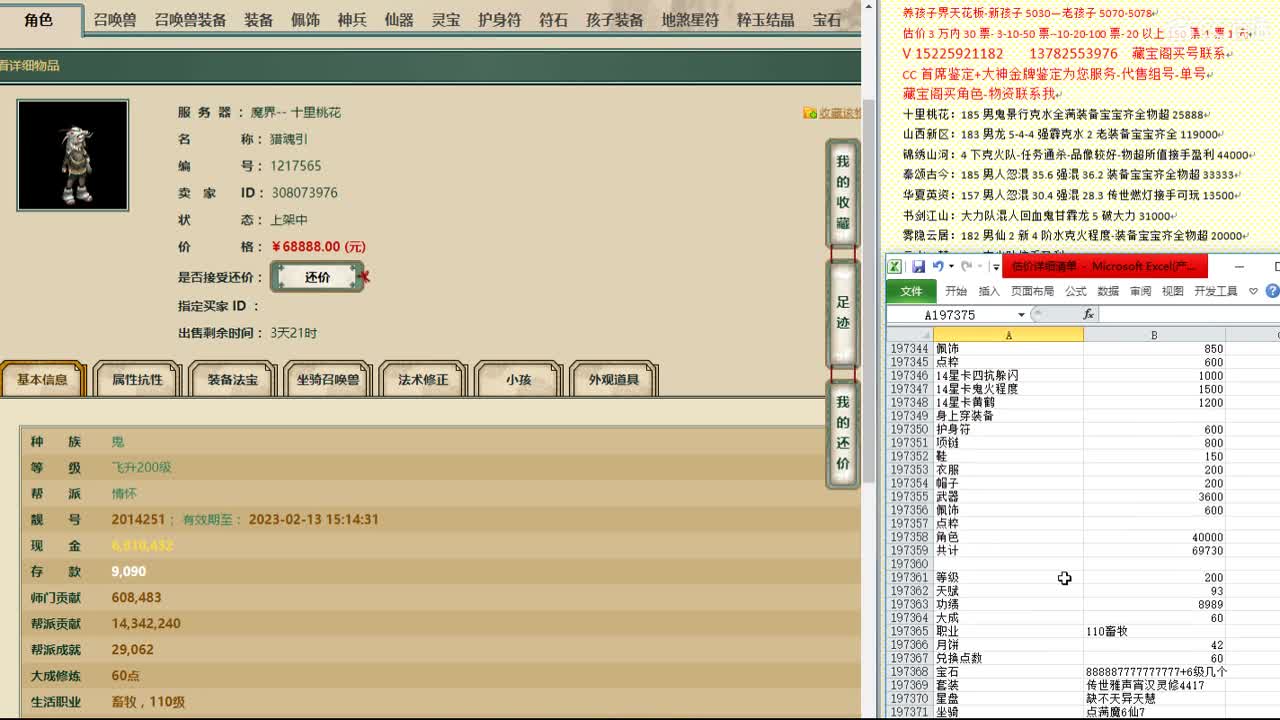Open the 公式 Formulas ribbon tab

(1076, 291)
